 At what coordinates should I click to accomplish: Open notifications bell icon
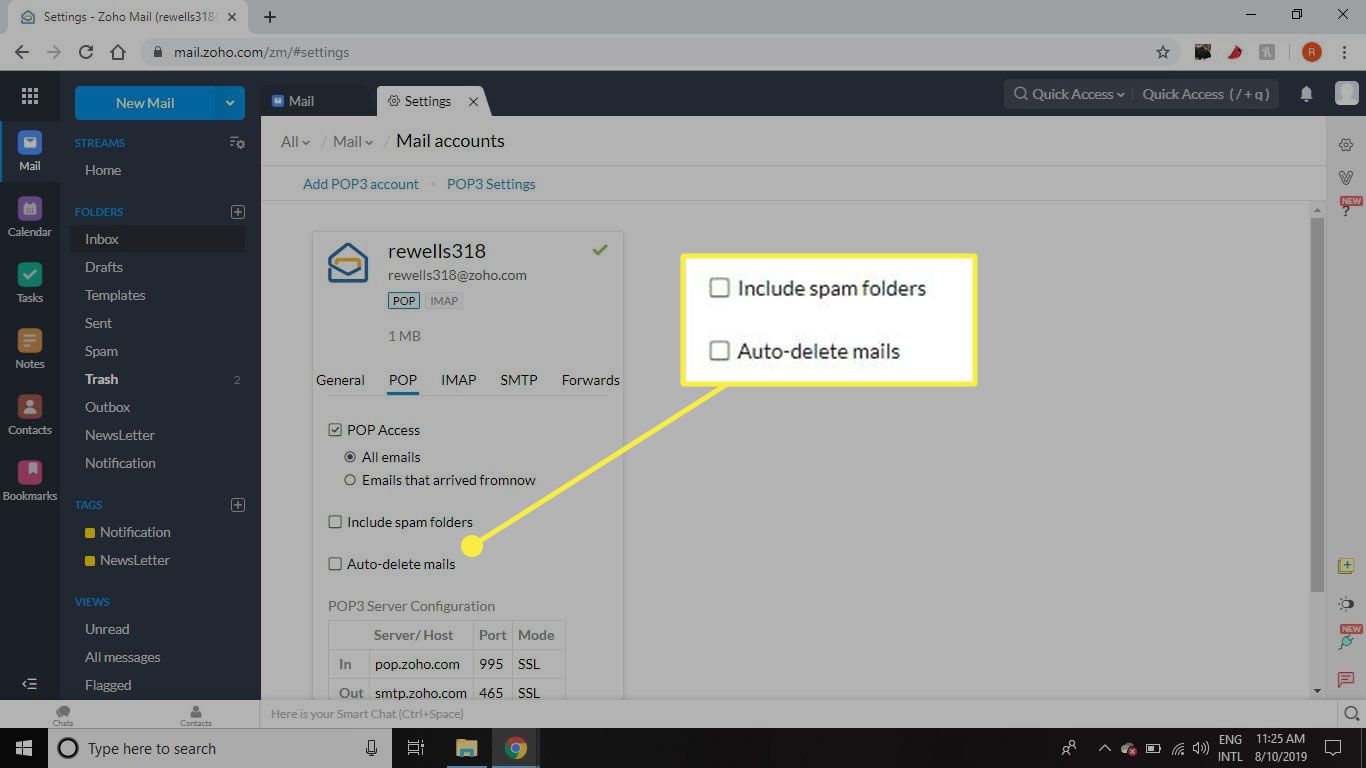(x=1306, y=94)
